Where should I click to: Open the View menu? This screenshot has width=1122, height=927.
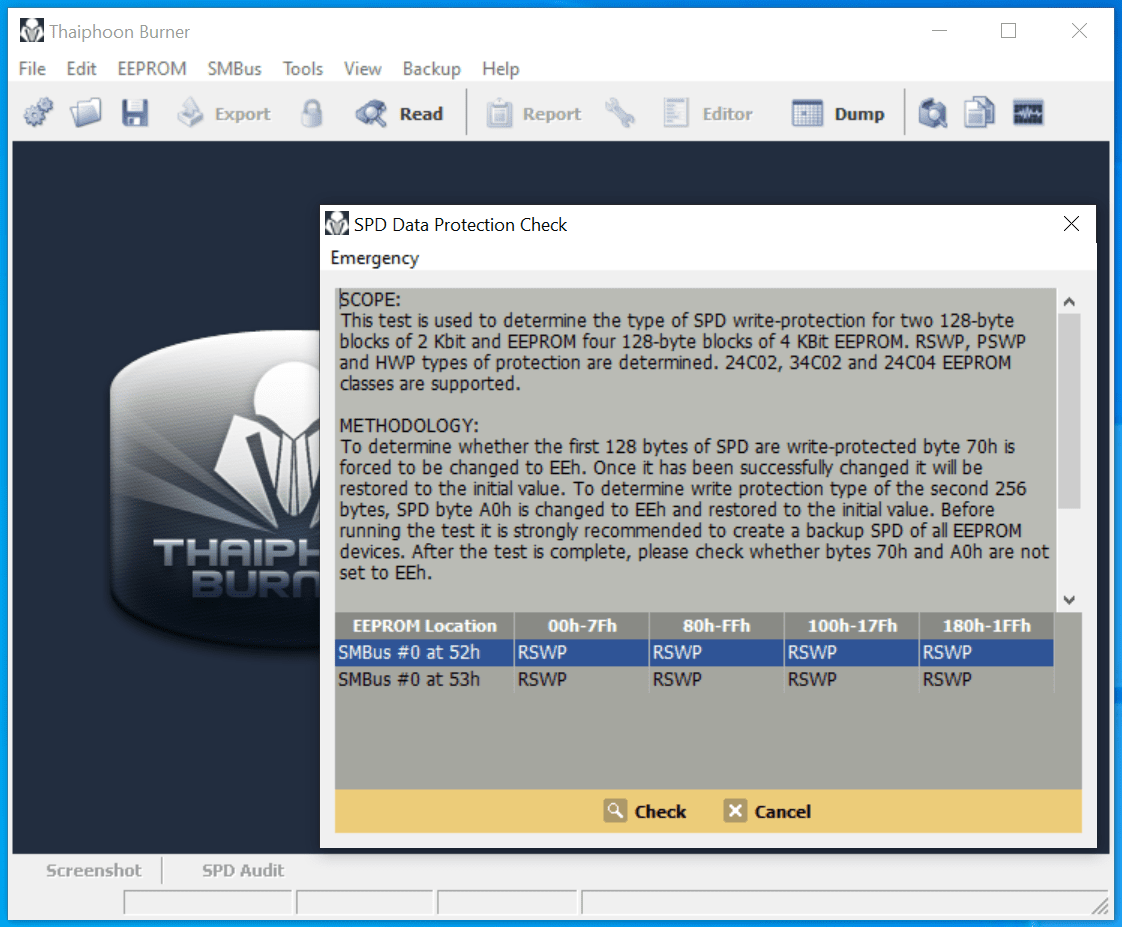tap(363, 69)
